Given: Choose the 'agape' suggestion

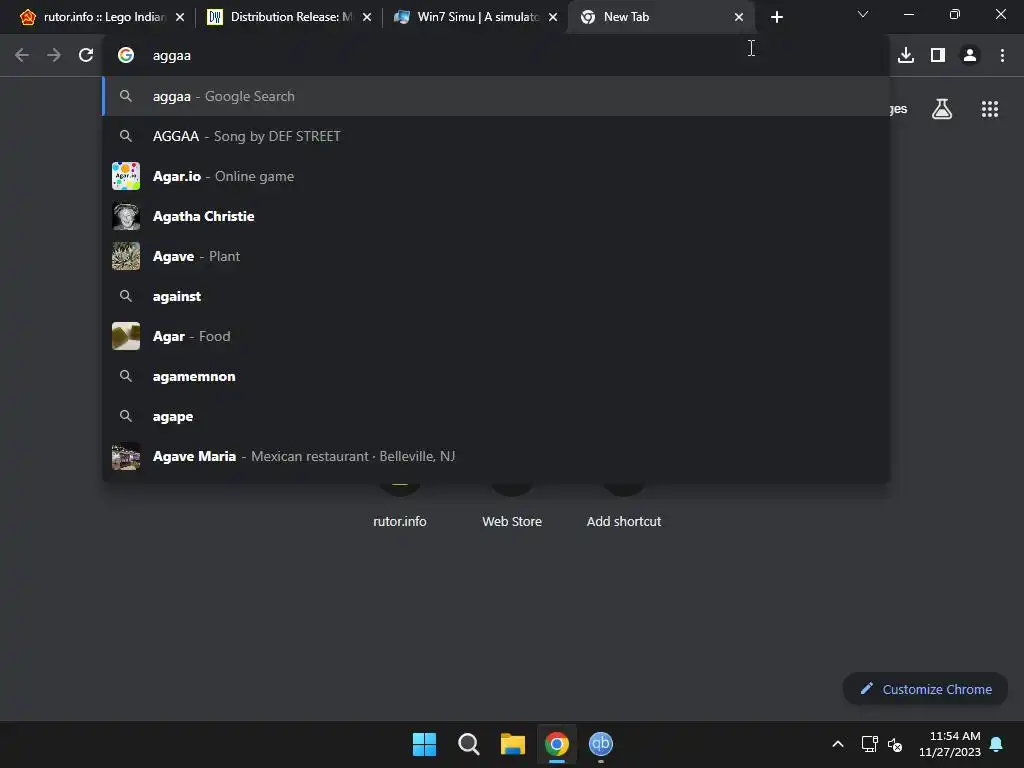Looking at the screenshot, I should 496,416.
